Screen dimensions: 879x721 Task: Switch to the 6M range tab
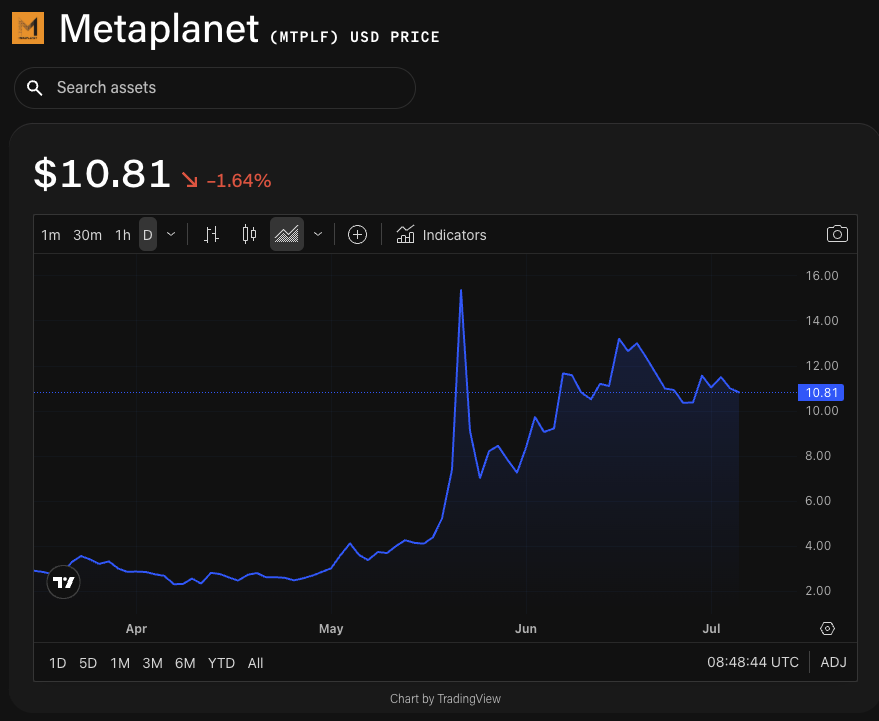point(185,662)
